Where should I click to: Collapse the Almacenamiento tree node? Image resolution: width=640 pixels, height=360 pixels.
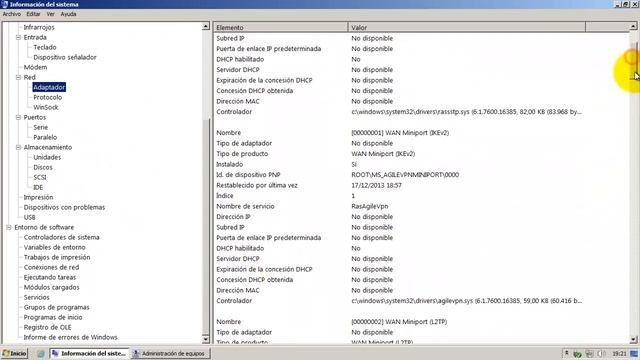point(18,147)
